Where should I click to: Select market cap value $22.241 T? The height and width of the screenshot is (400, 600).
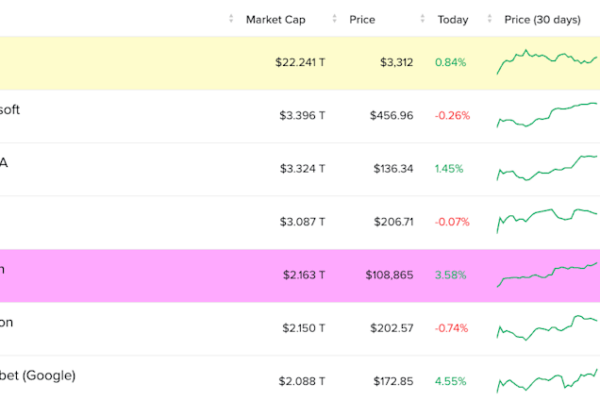click(300, 62)
